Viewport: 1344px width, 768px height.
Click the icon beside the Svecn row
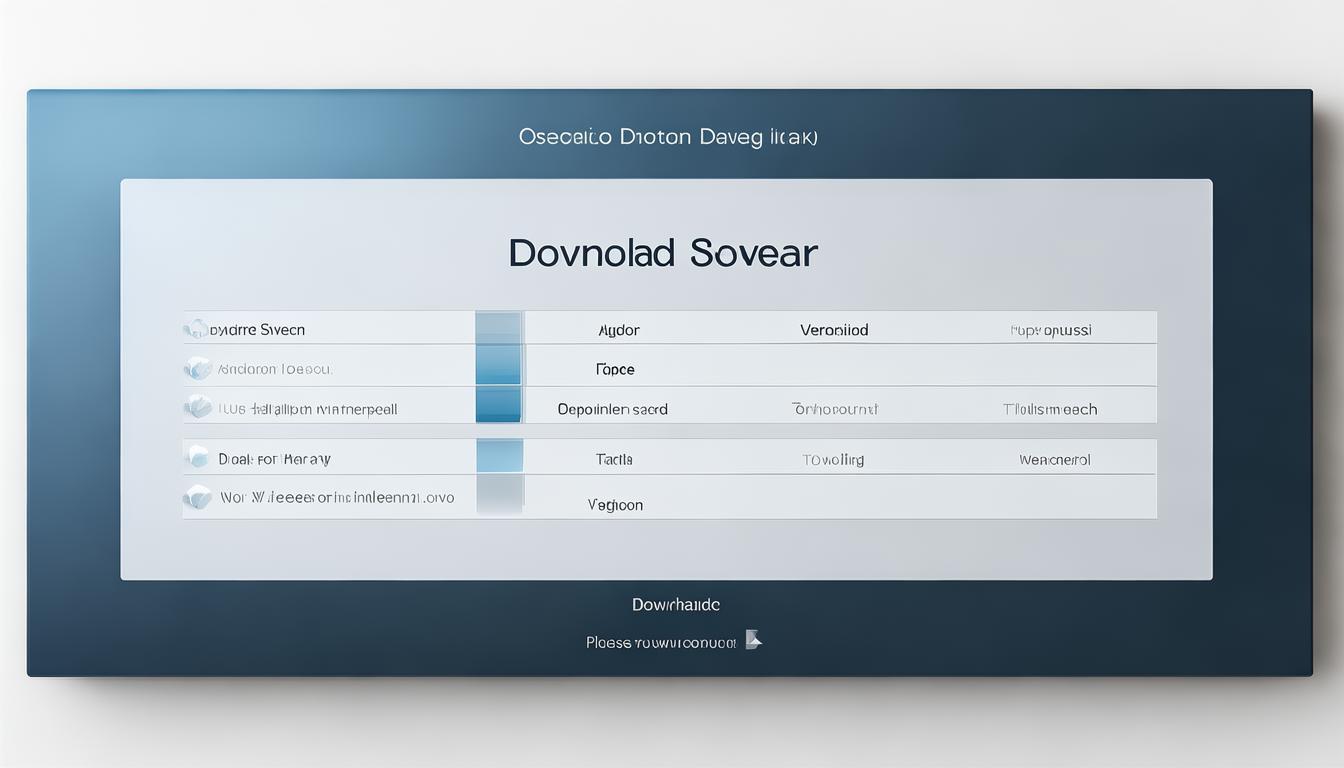(x=197, y=329)
